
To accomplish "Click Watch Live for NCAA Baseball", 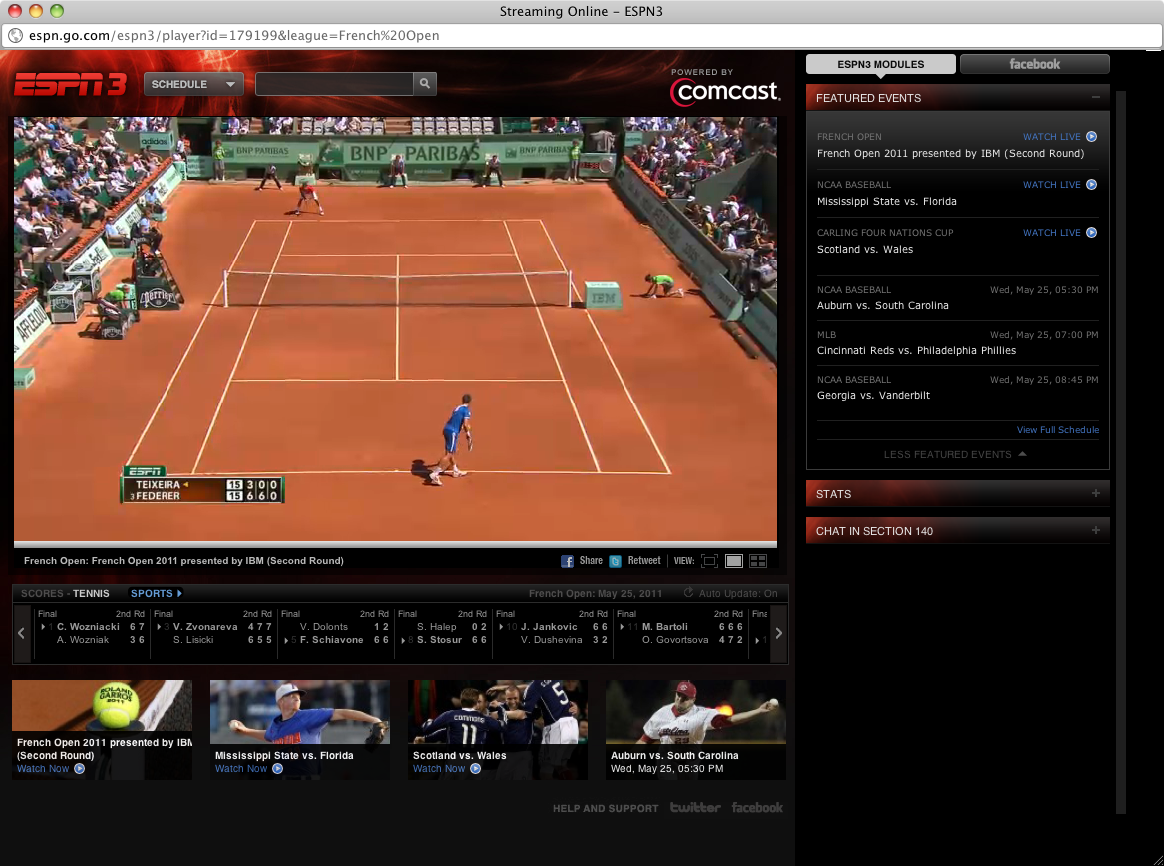I will (x=1052, y=185).
